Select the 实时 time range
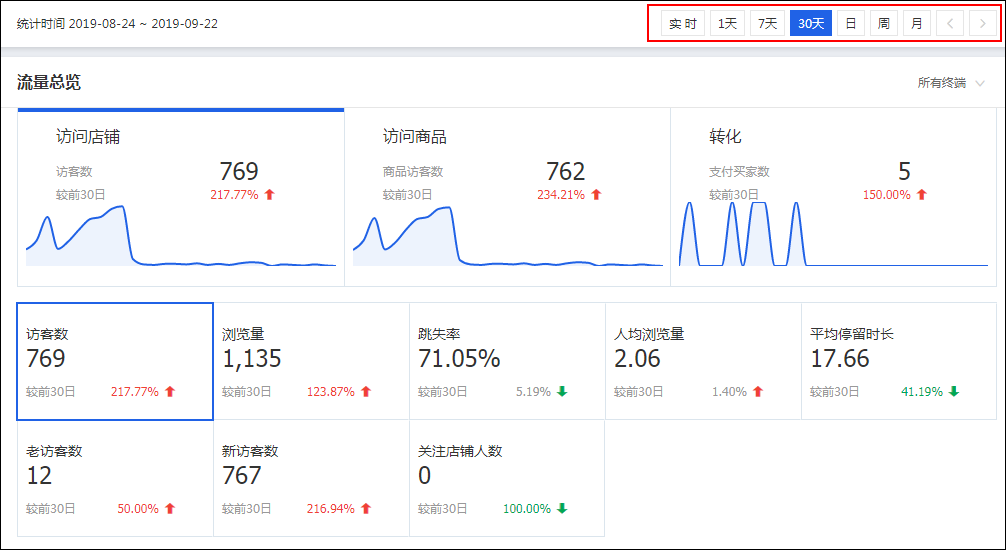 point(683,23)
